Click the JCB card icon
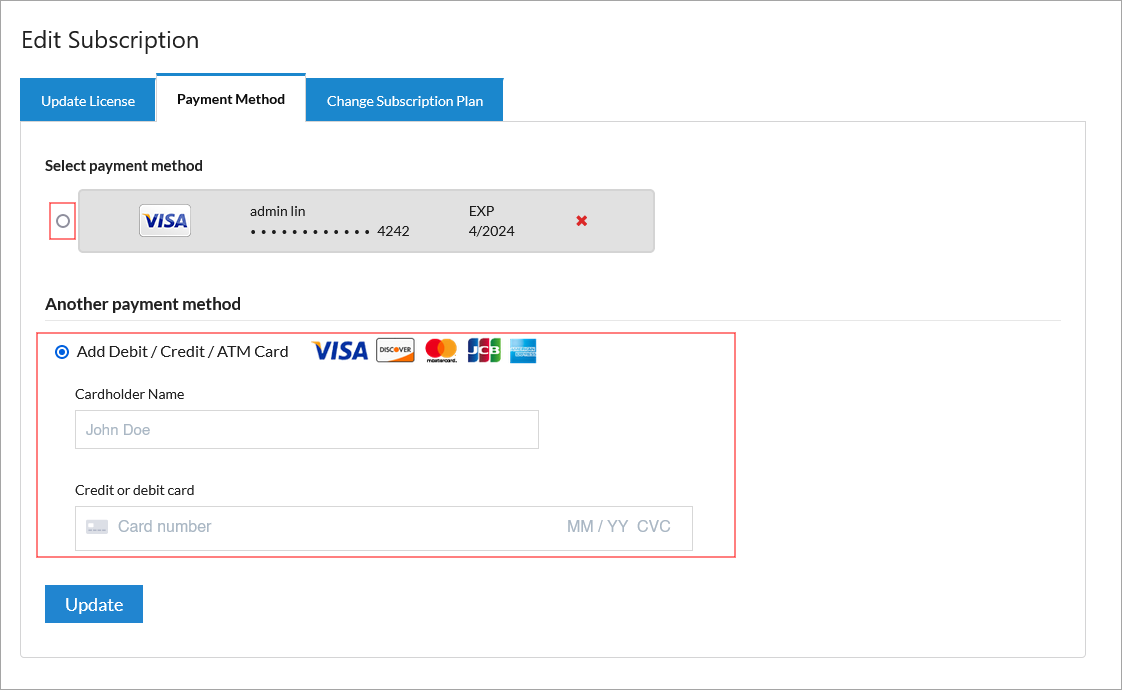The width and height of the screenshot is (1122, 690). point(484,350)
